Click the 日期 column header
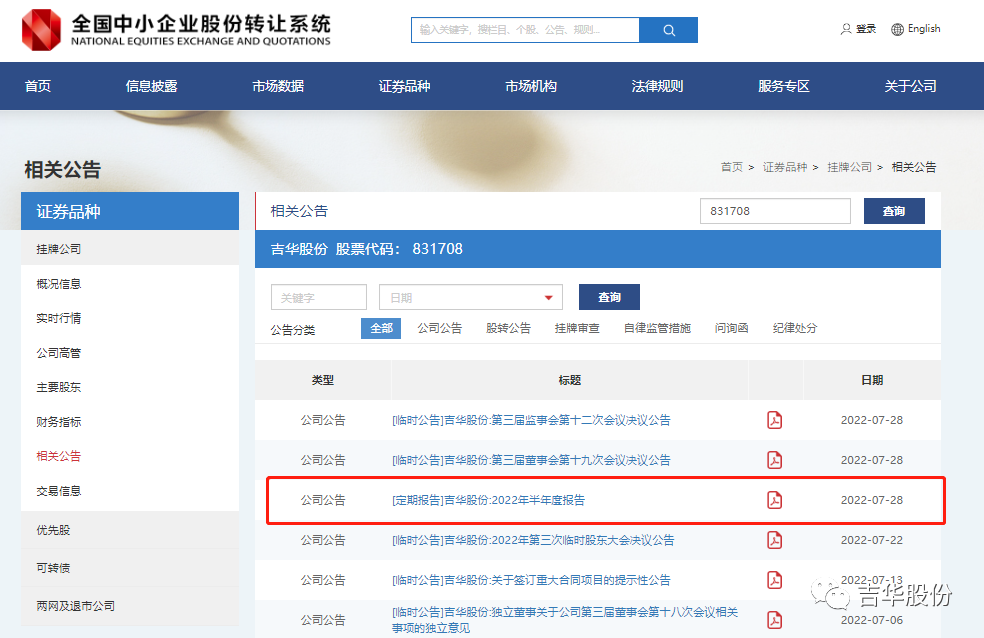Viewport: 984px width, 638px height. point(872,380)
